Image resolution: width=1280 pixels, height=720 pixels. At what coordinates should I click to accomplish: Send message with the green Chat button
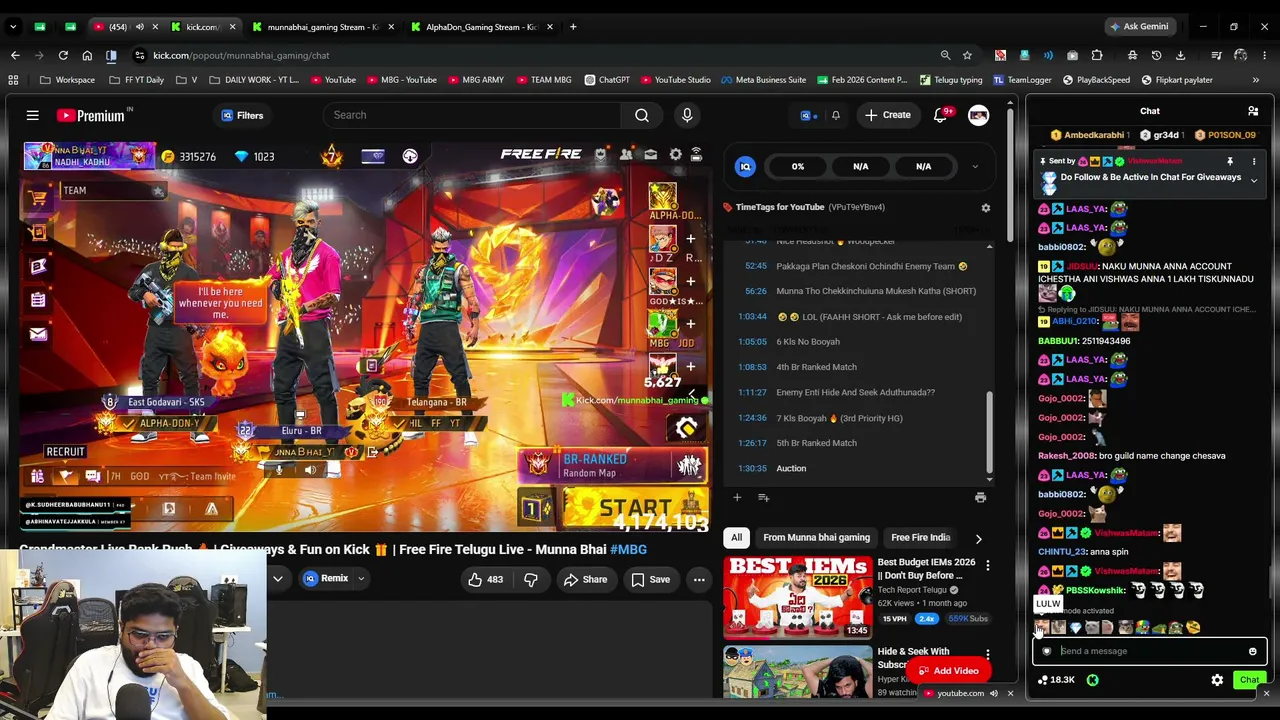(1249, 680)
